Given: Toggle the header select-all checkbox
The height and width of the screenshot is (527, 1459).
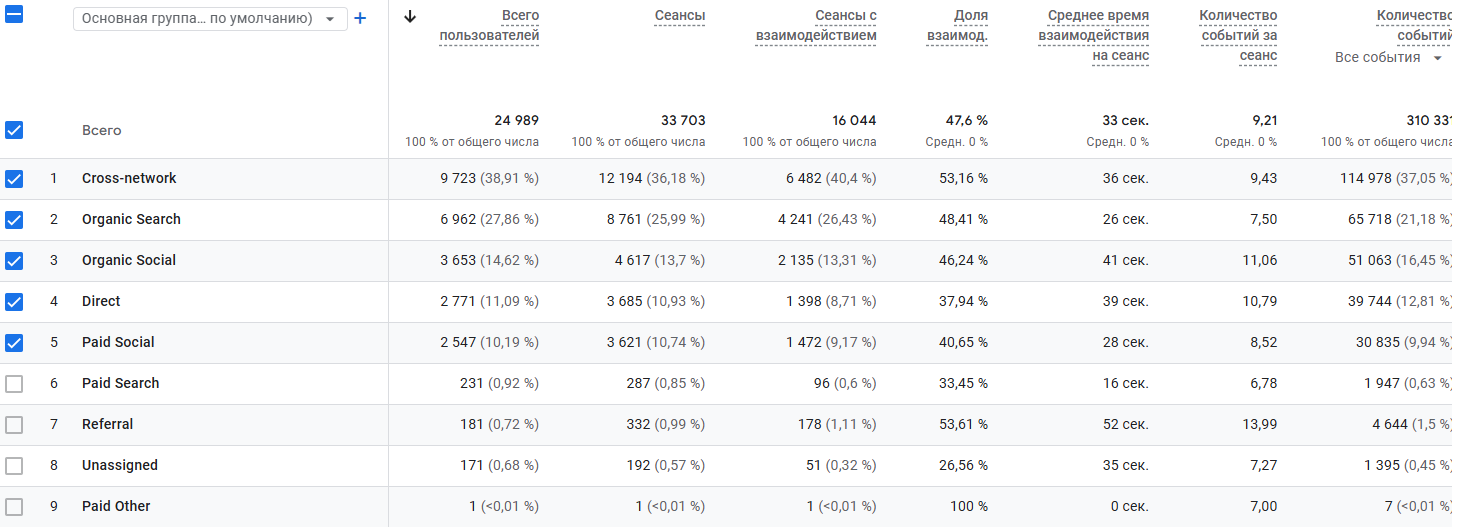Looking at the screenshot, I should tap(14, 15).
